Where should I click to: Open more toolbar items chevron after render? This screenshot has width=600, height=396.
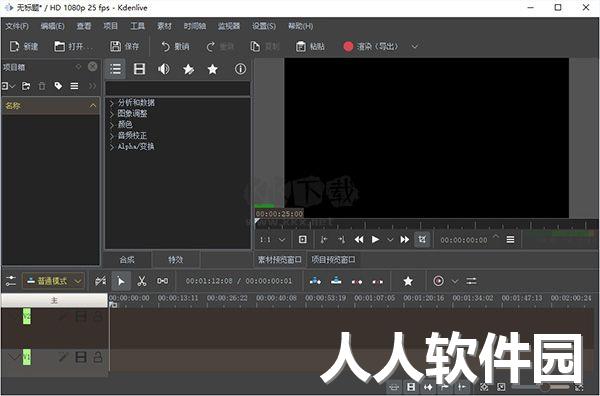tap(415, 47)
